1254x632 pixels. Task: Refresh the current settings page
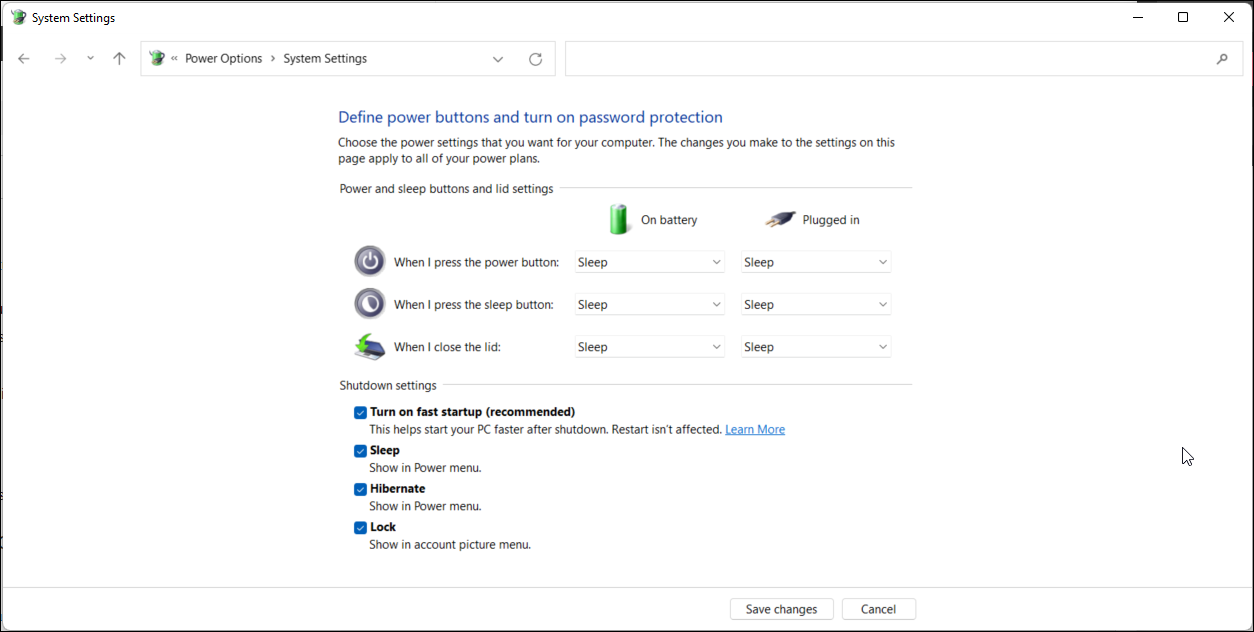click(535, 58)
